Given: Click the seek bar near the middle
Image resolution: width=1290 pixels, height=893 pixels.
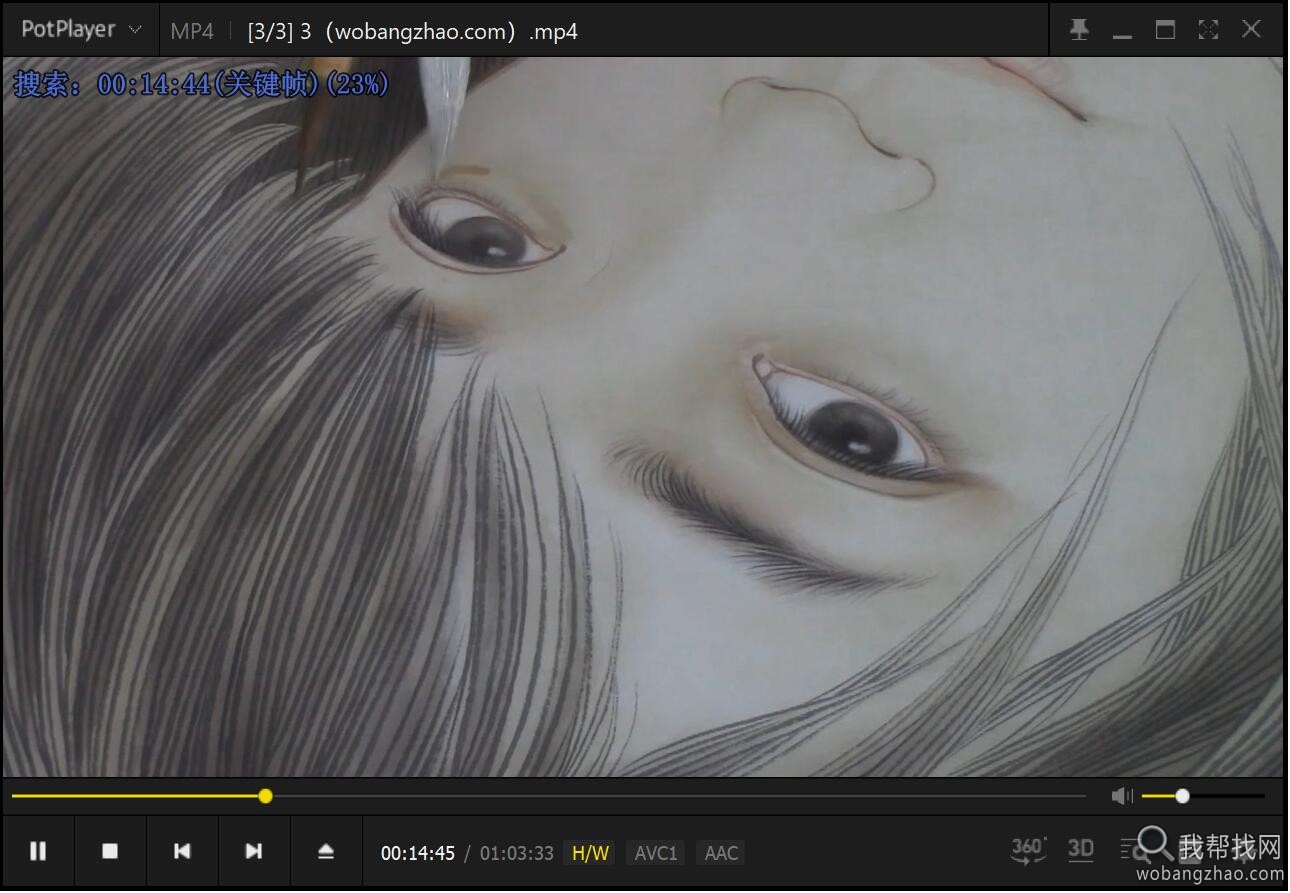Looking at the screenshot, I should pyautogui.click(x=549, y=796).
